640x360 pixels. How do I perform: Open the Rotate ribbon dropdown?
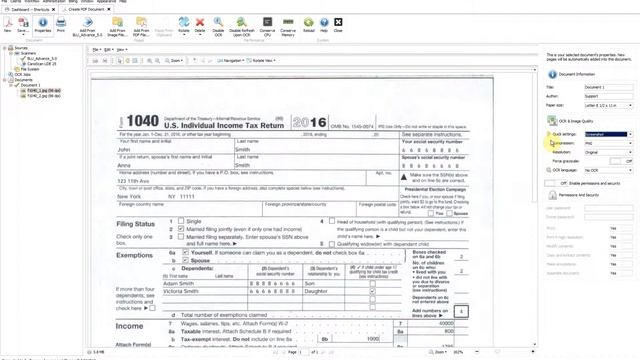[184, 26]
